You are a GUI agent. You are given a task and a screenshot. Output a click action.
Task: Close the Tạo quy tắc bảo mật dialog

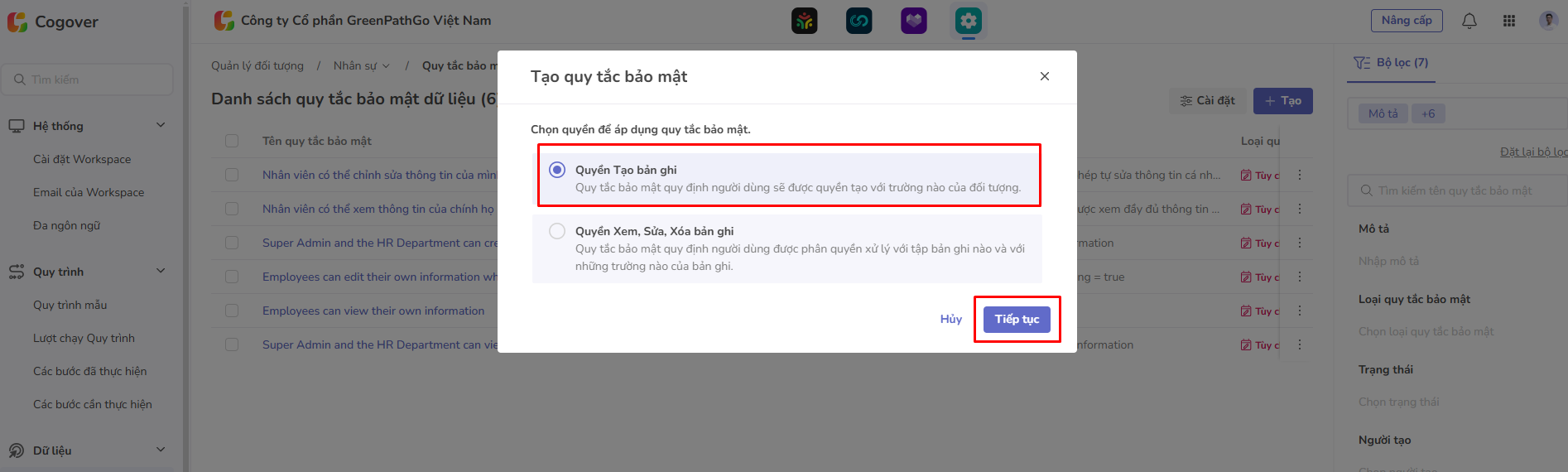tap(1045, 76)
